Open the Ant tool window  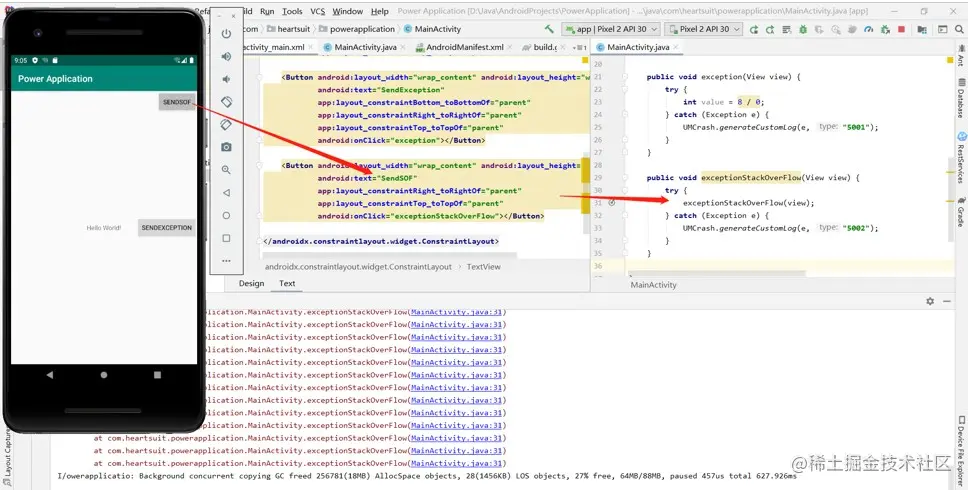(x=961, y=58)
